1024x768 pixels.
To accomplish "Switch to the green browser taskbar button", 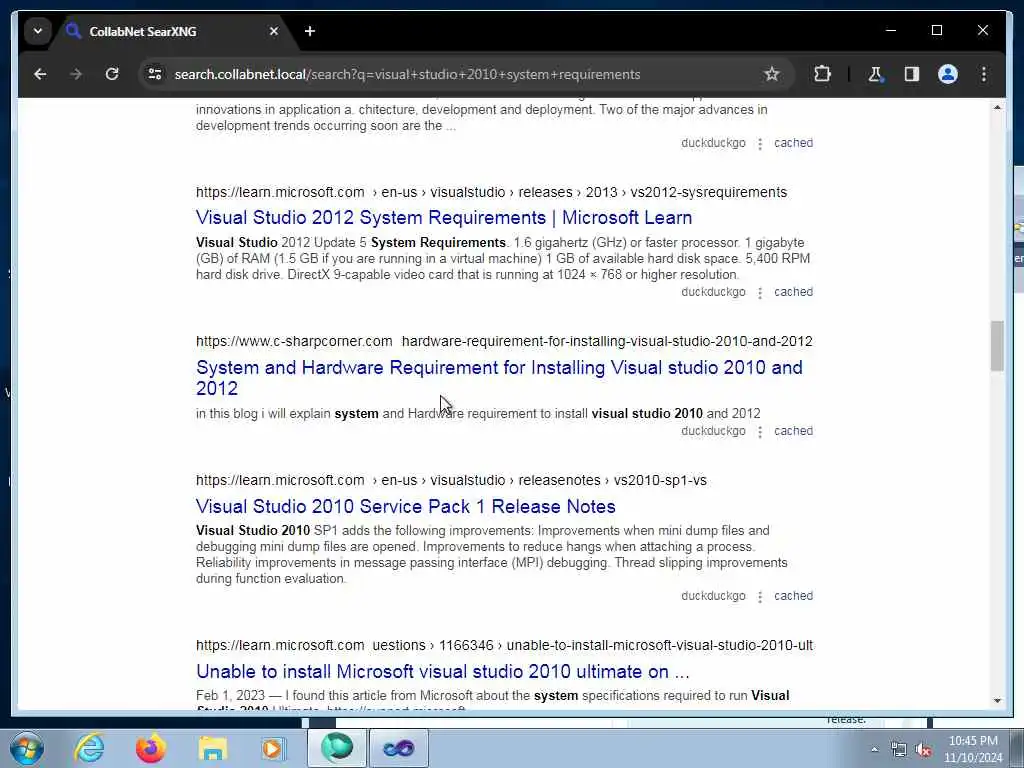I will 337,748.
